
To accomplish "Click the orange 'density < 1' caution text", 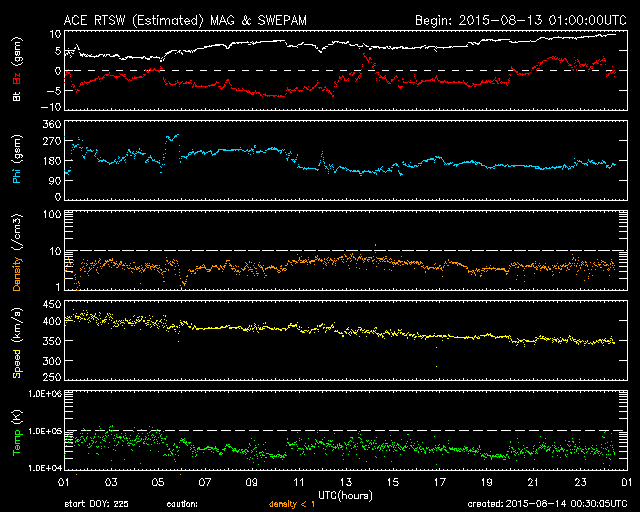I will tap(292, 504).
